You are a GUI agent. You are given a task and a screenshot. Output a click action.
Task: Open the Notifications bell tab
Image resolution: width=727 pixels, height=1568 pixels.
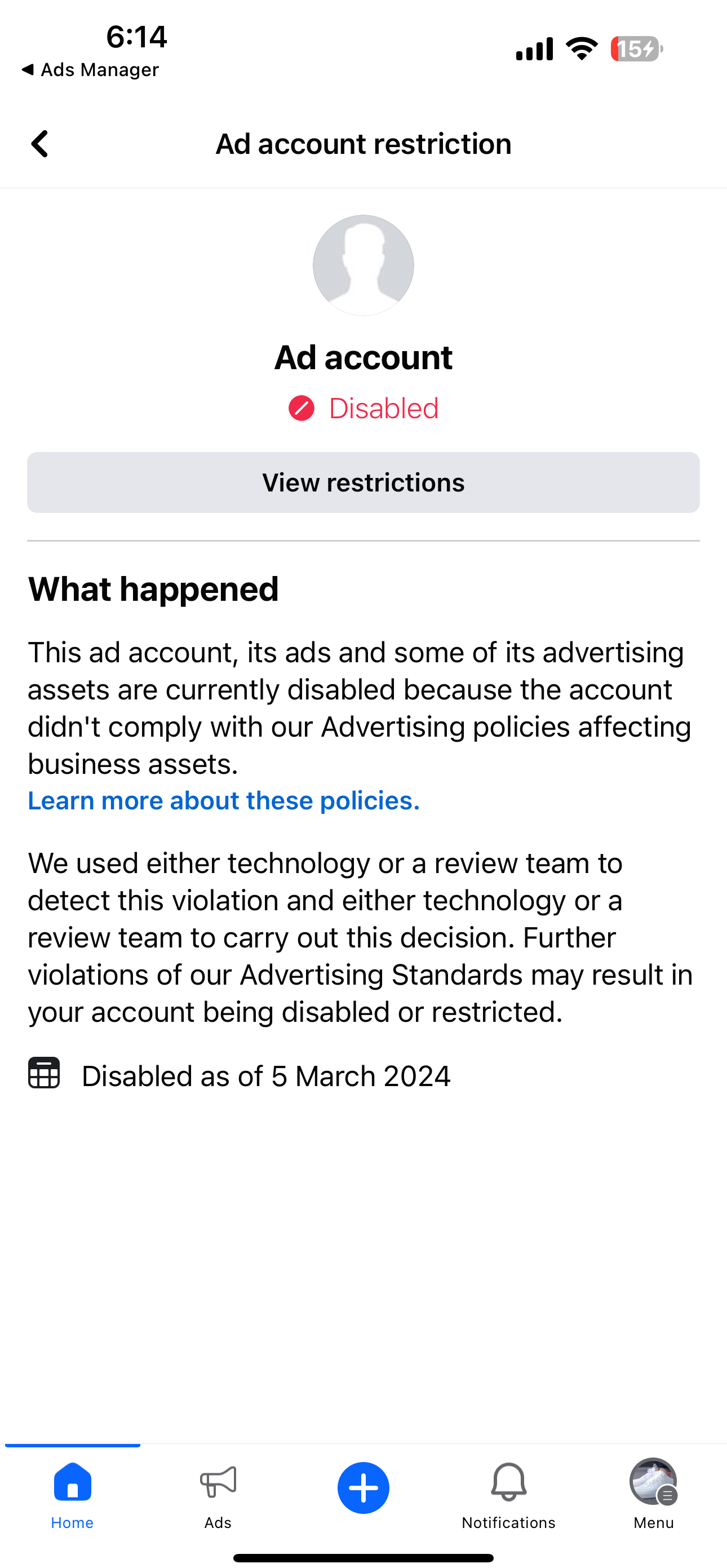point(508,1495)
